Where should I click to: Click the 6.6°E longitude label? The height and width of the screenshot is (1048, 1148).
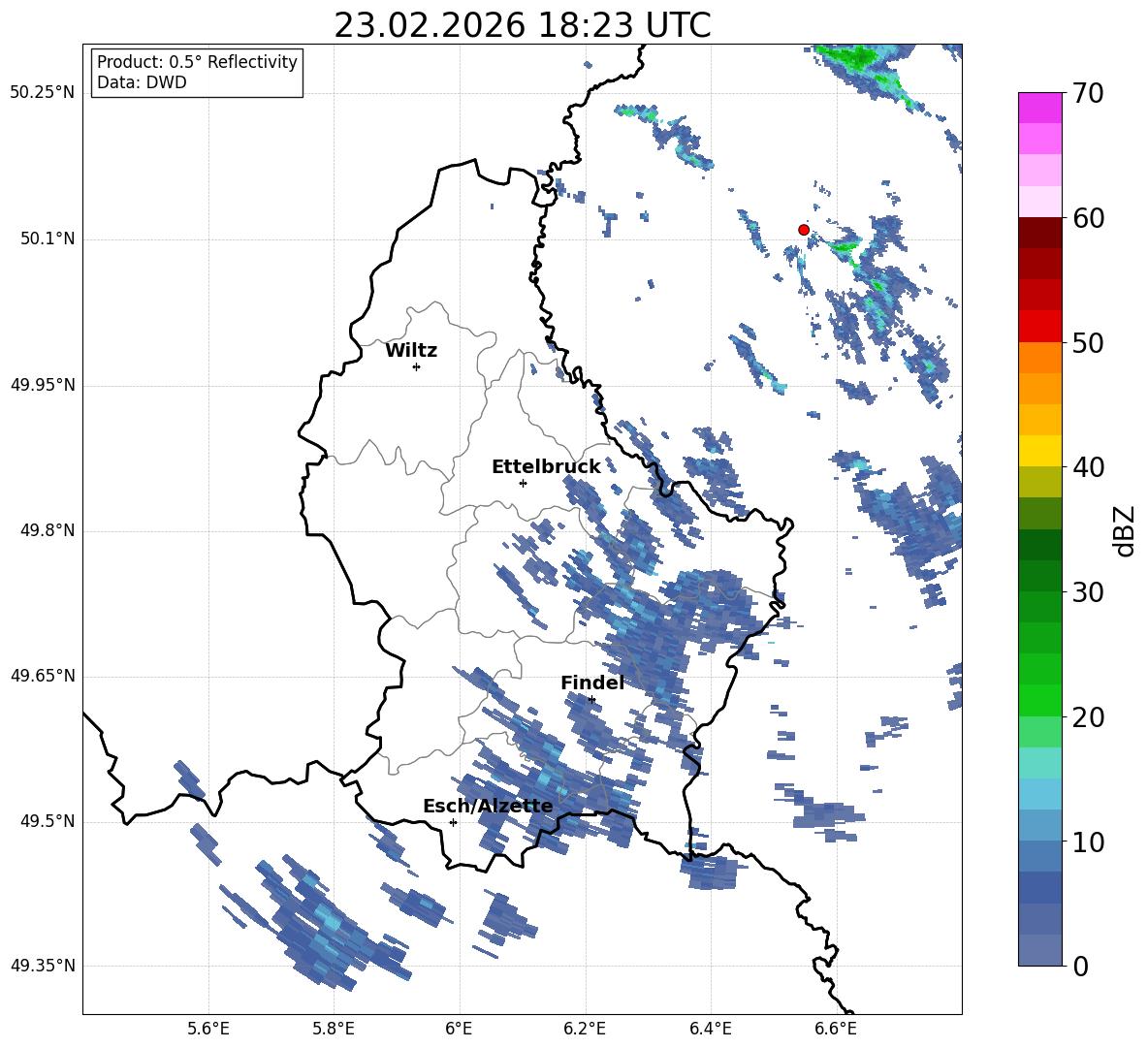tap(836, 1029)
